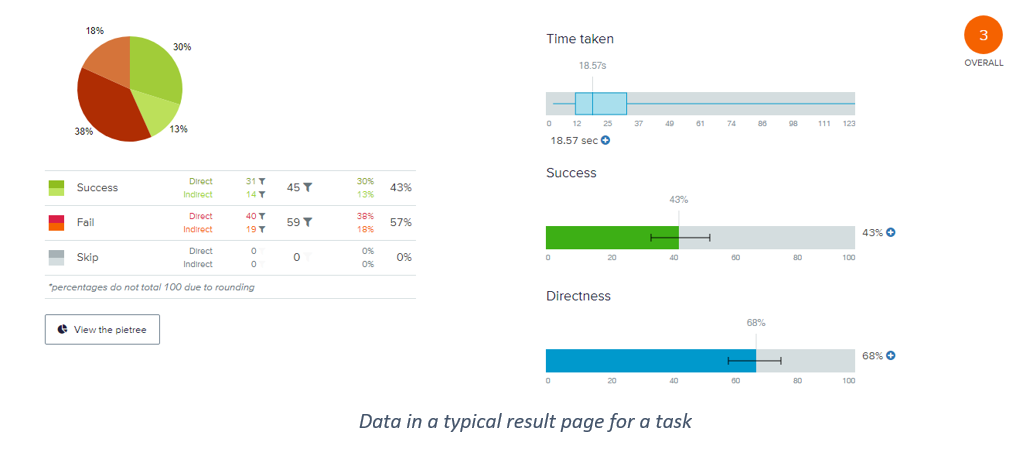Click the Time taken box plot
This screenshot has width=1035, height=452.
[601, 103]
